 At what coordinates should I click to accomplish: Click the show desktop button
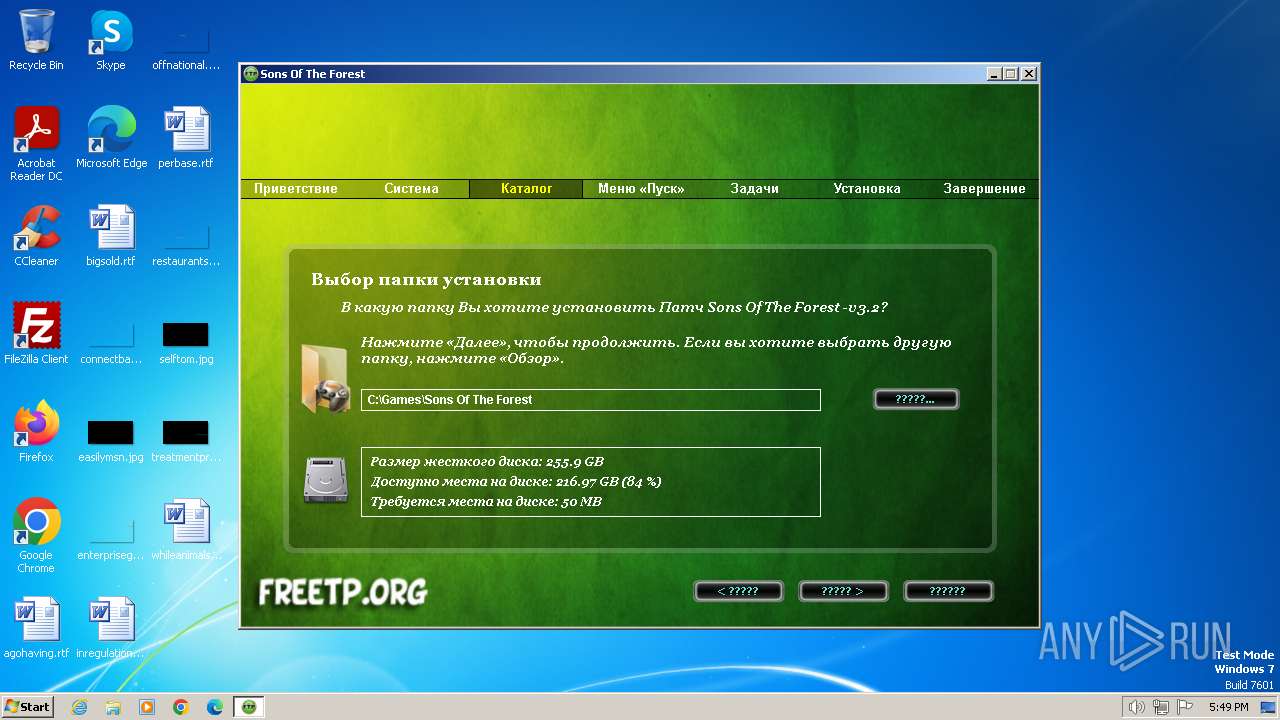(x=1269, y=707)
